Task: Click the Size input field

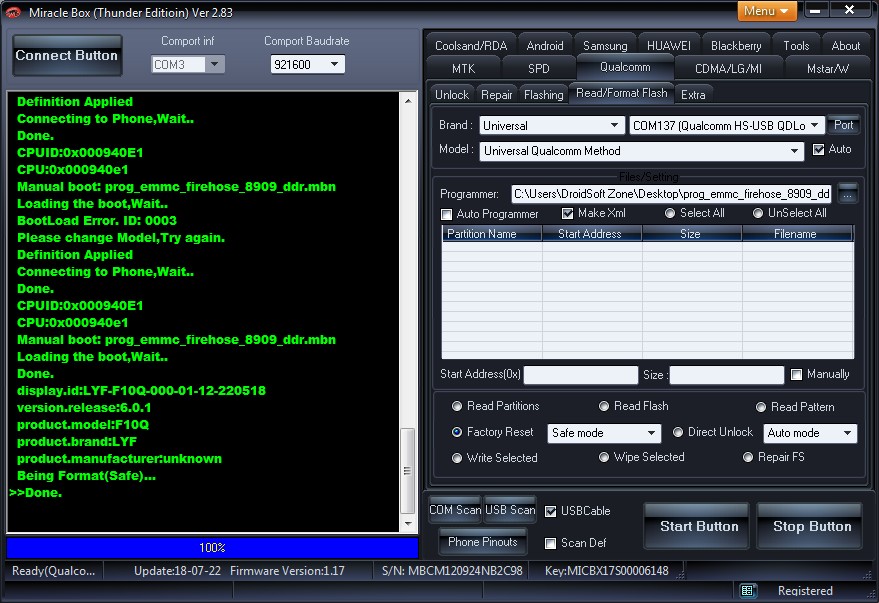Action: tap(727, 375)
